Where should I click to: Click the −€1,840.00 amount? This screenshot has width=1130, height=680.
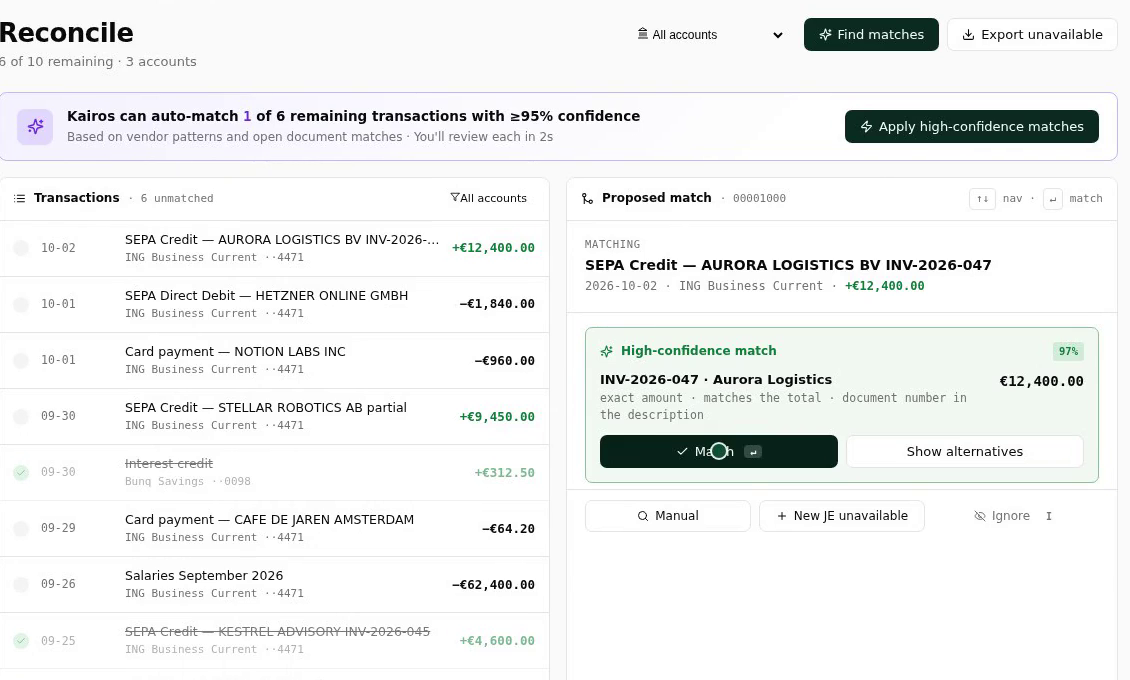pyautogui.click(x=497, y=304)
